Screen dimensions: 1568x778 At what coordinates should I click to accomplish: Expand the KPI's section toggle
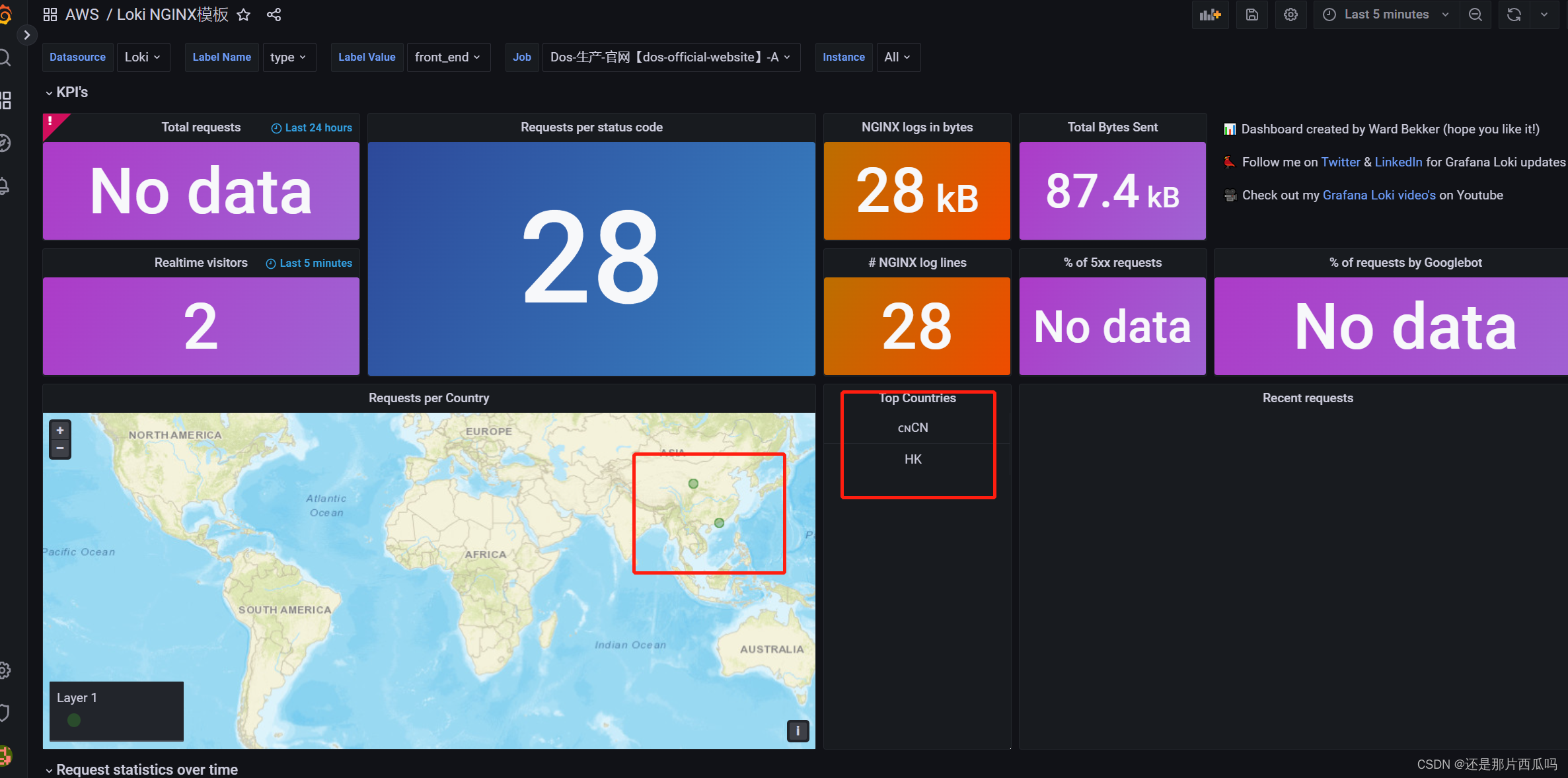click(x=51, y=92)
